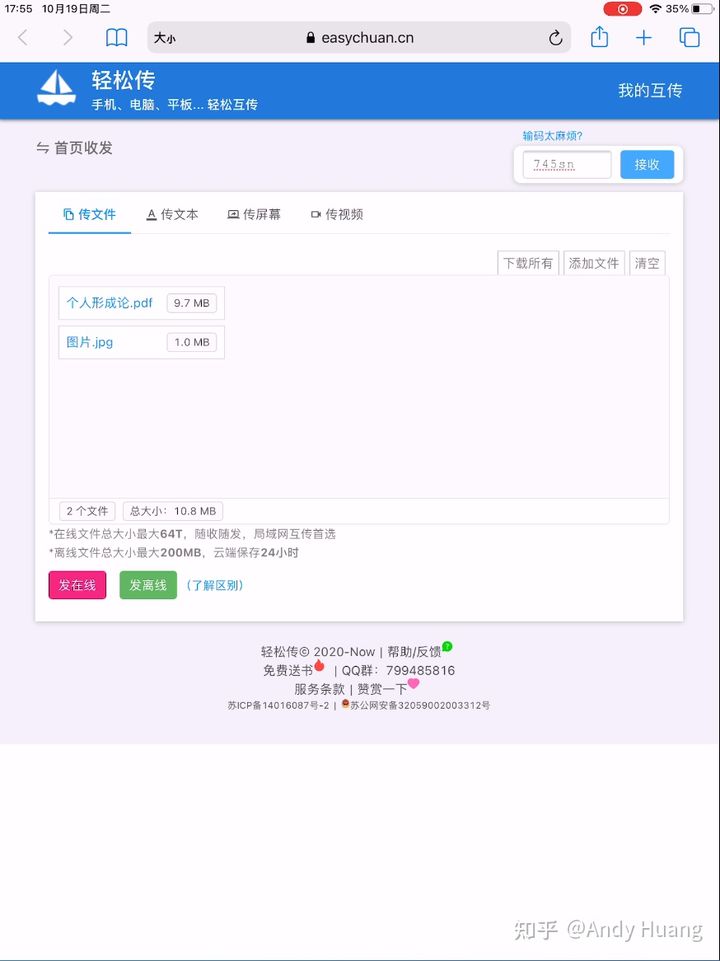Go forward with Safari's forward arrow
The width and height of the screenshot is (720, 961).
point(67,38)
